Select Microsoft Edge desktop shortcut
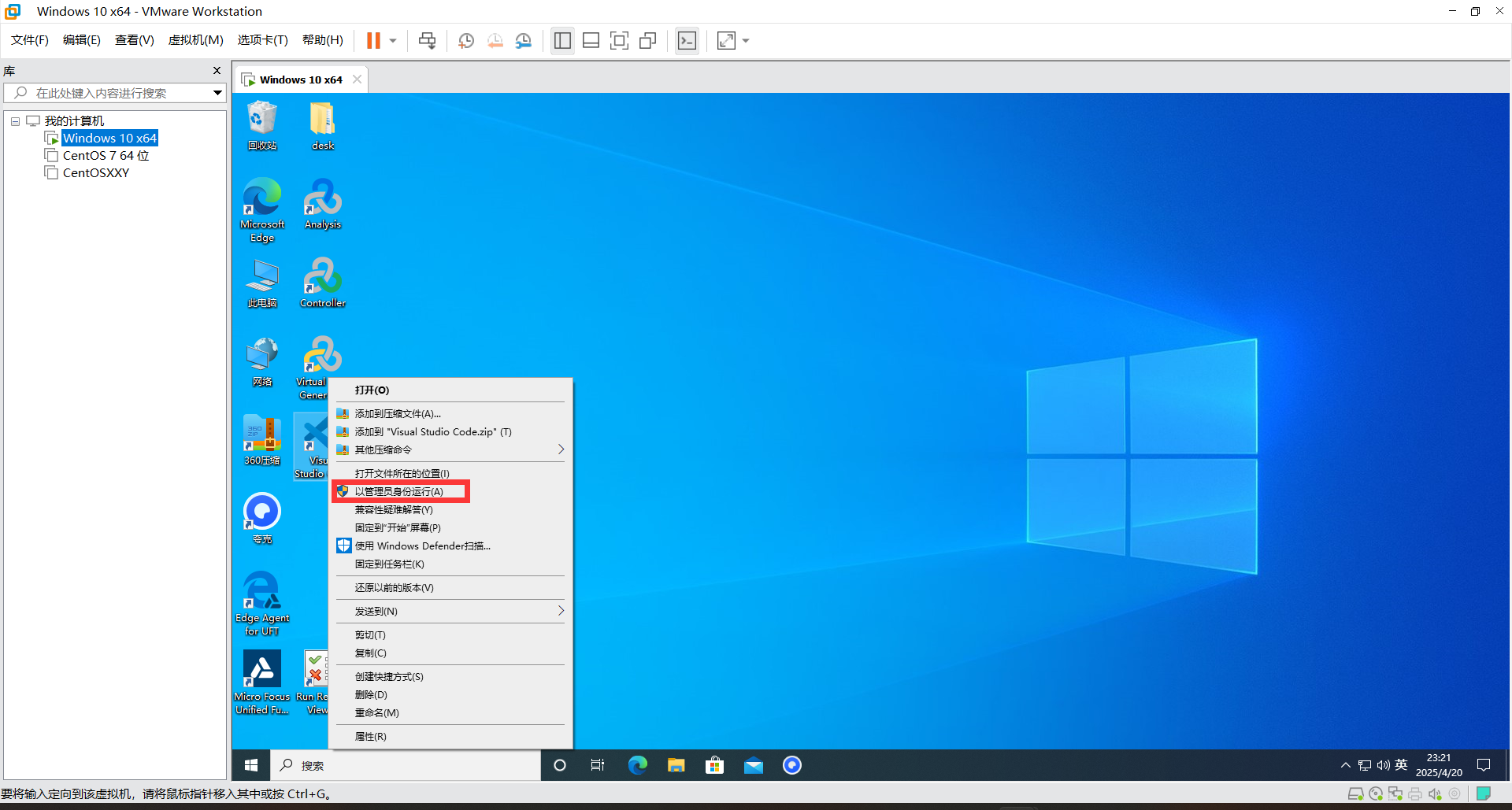This screenshot has height=810, width=1512. pos(262,211)
